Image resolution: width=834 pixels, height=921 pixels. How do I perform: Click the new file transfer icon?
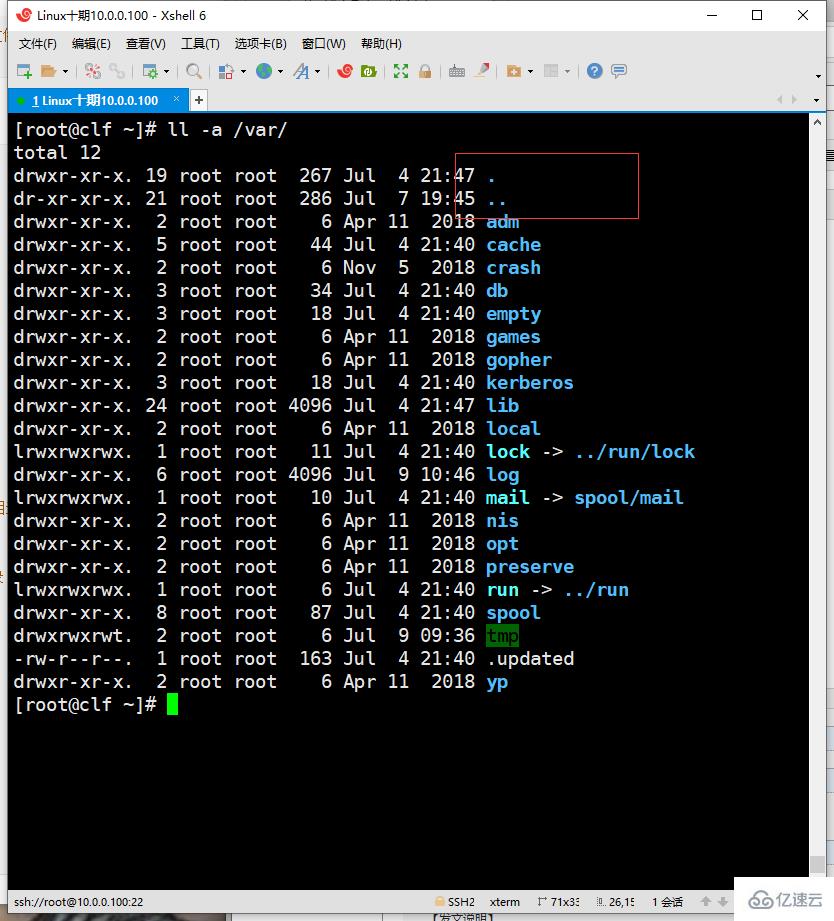pyautogui.click(x=513, y=70)
